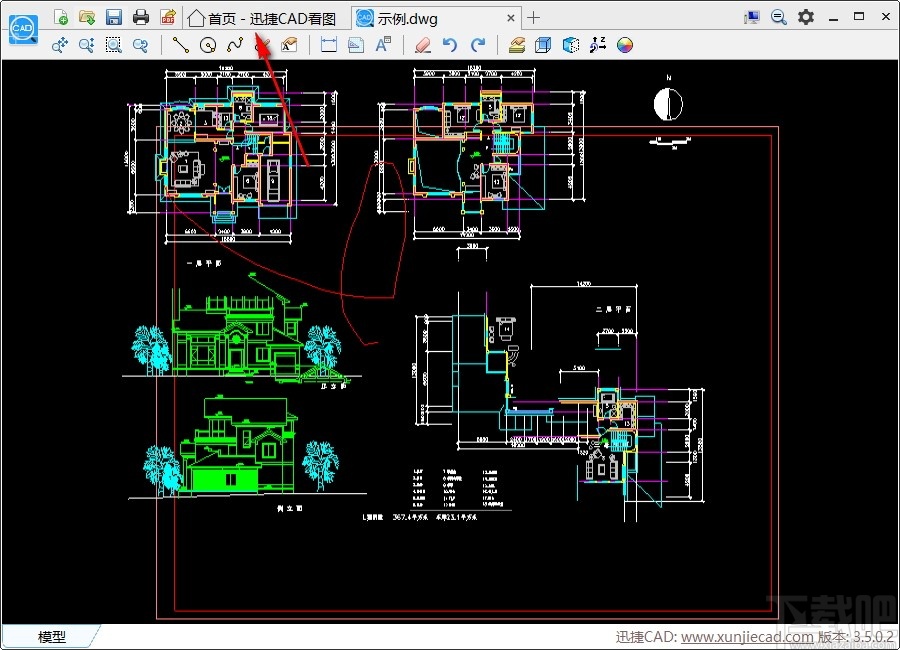
Task: Click the Z-axis rotate view icon
Action: click(598, 45)
